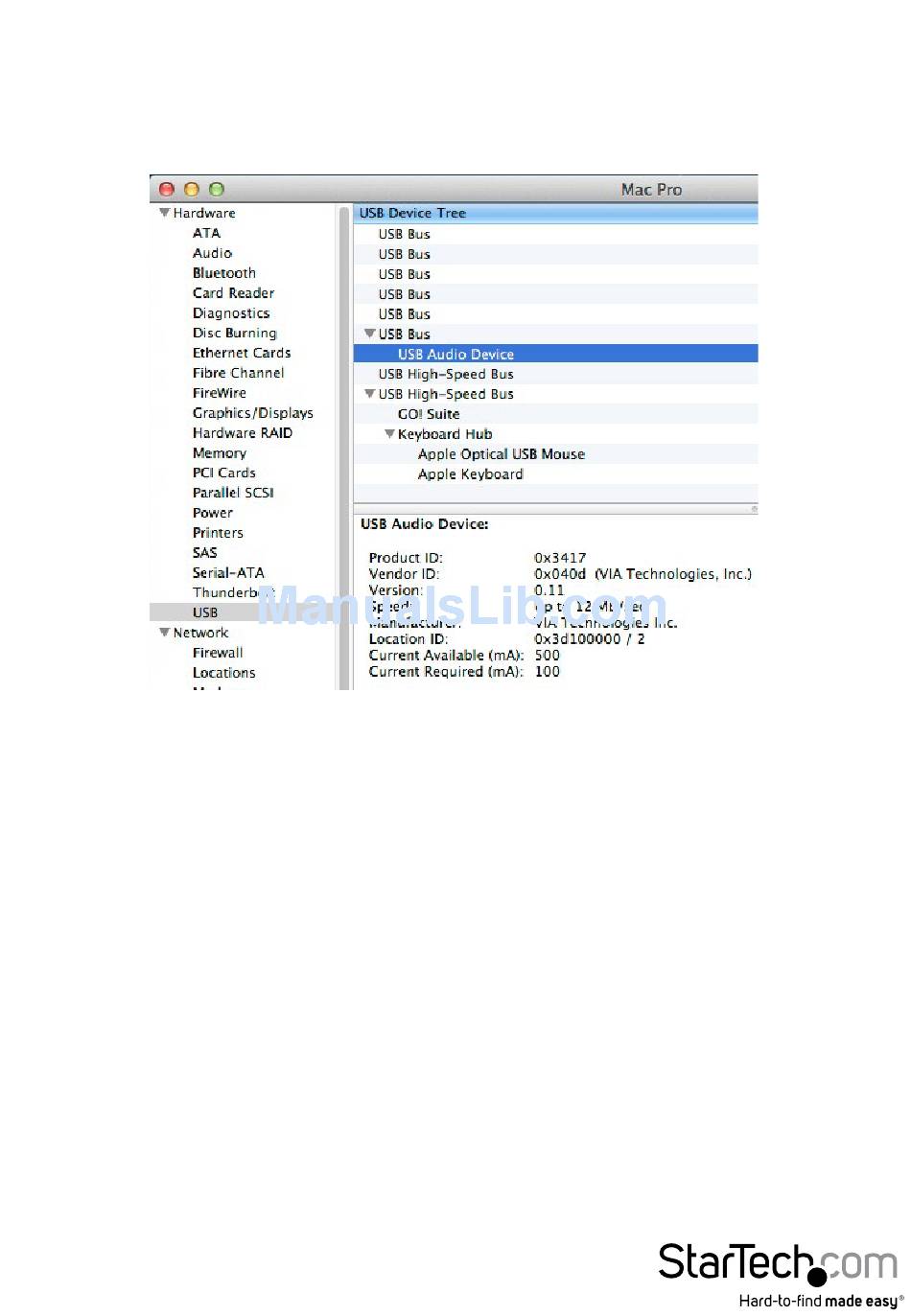Select Serial-ATA category
The width and height of the screenshot is (911, 1316).
tap(228, 573)
